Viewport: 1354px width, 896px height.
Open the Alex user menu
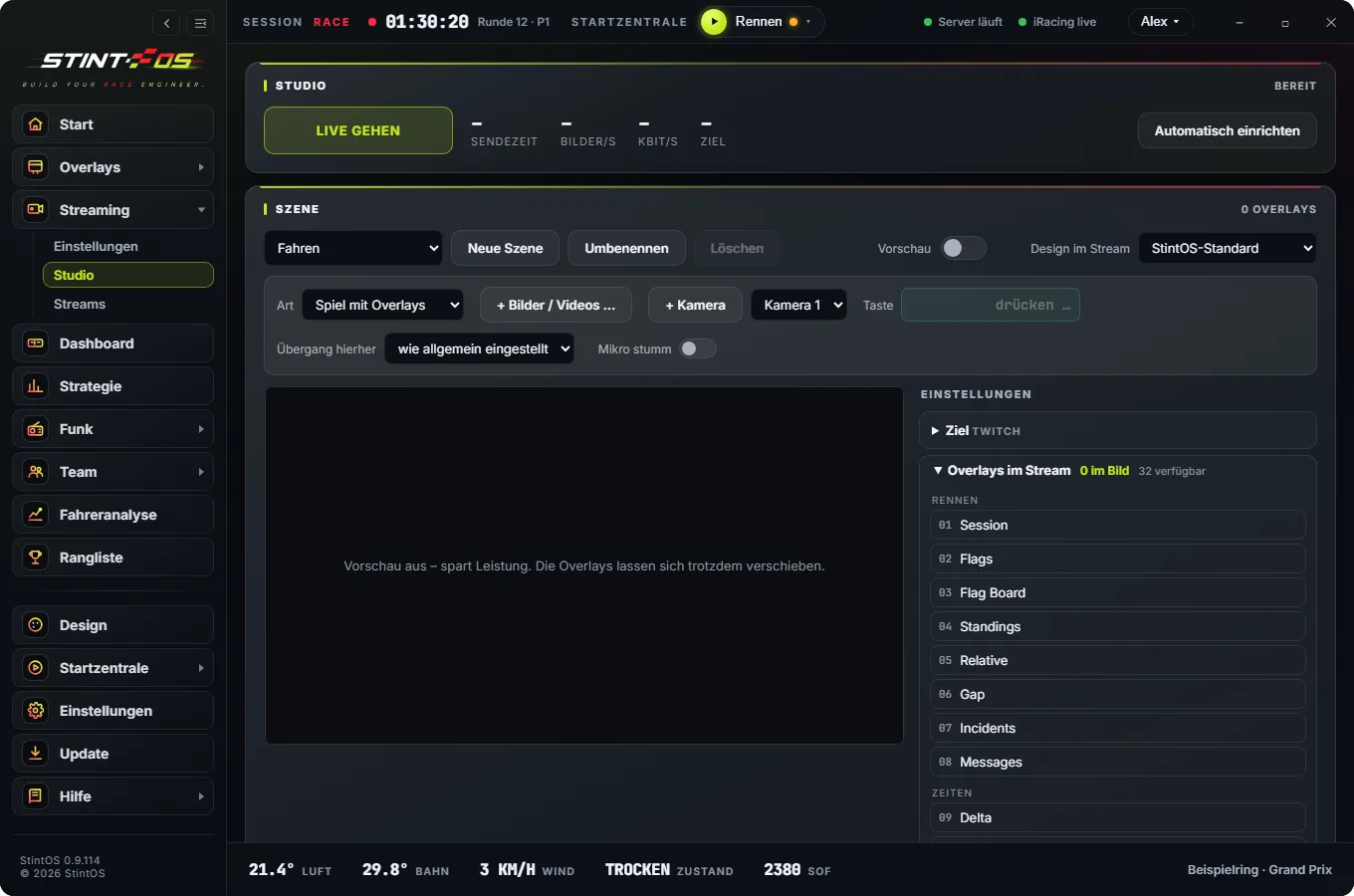tap(1161, 22)
